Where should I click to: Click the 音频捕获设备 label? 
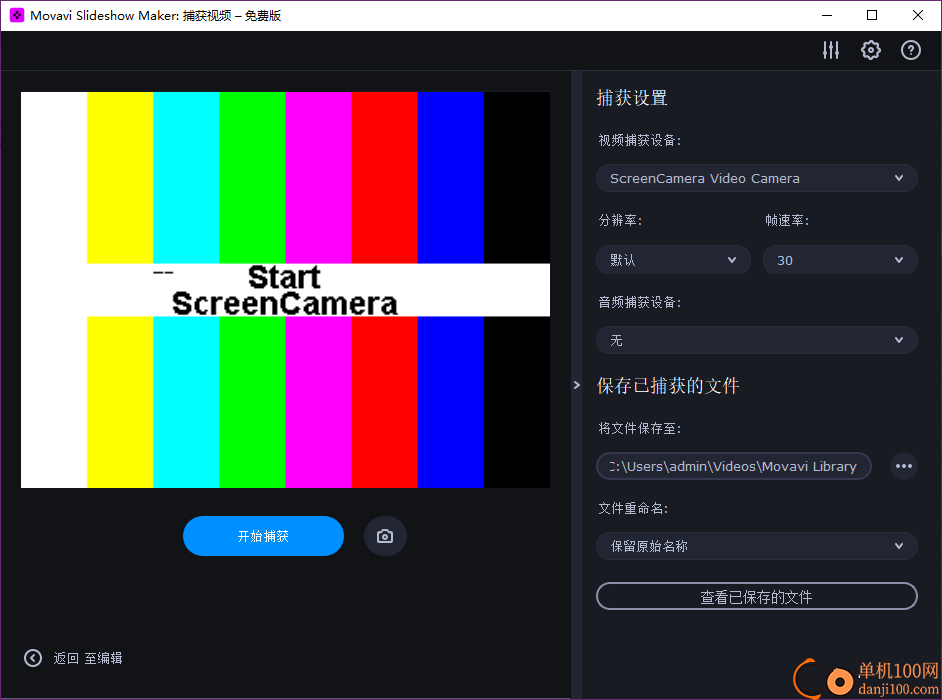[640, 302]
